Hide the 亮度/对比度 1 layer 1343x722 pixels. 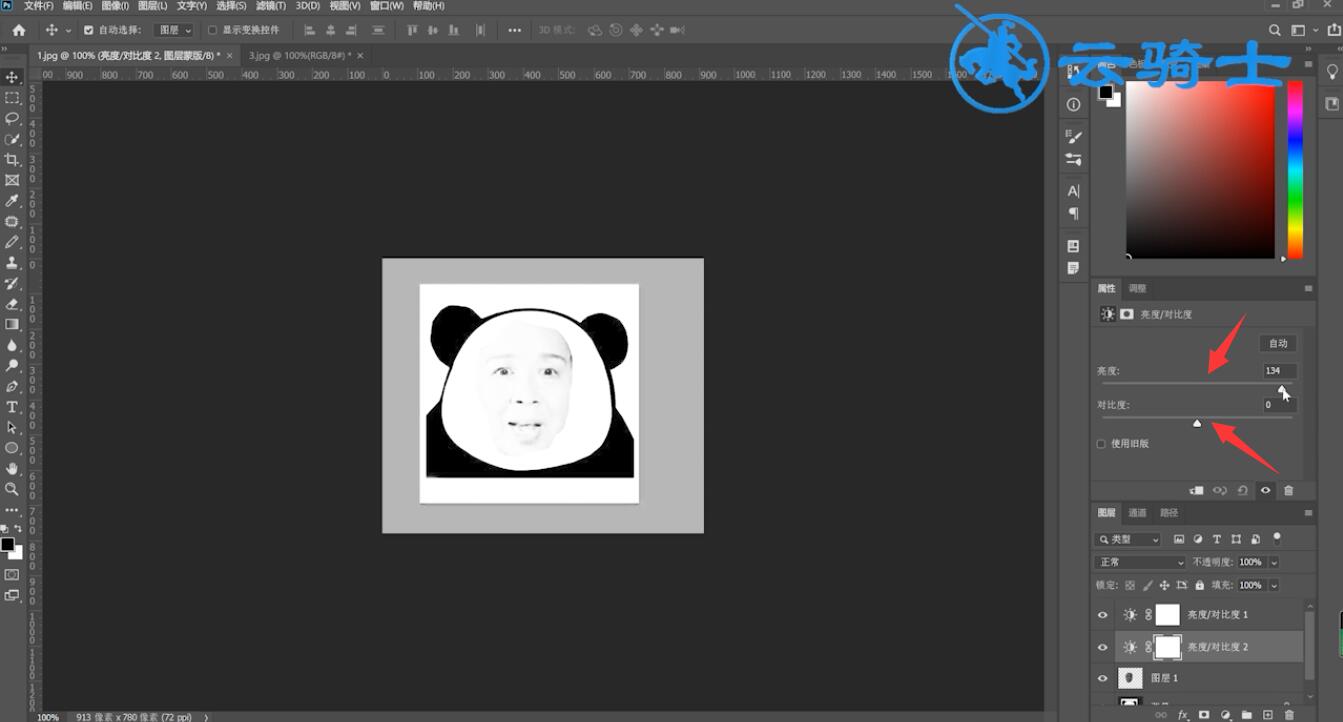point(1103,615)
